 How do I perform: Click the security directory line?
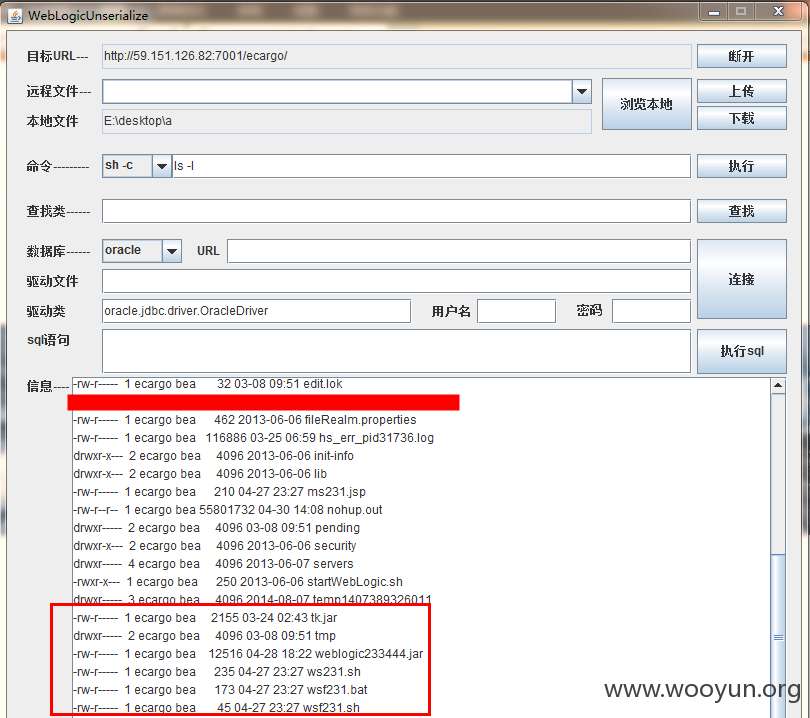tap(214, 546)
